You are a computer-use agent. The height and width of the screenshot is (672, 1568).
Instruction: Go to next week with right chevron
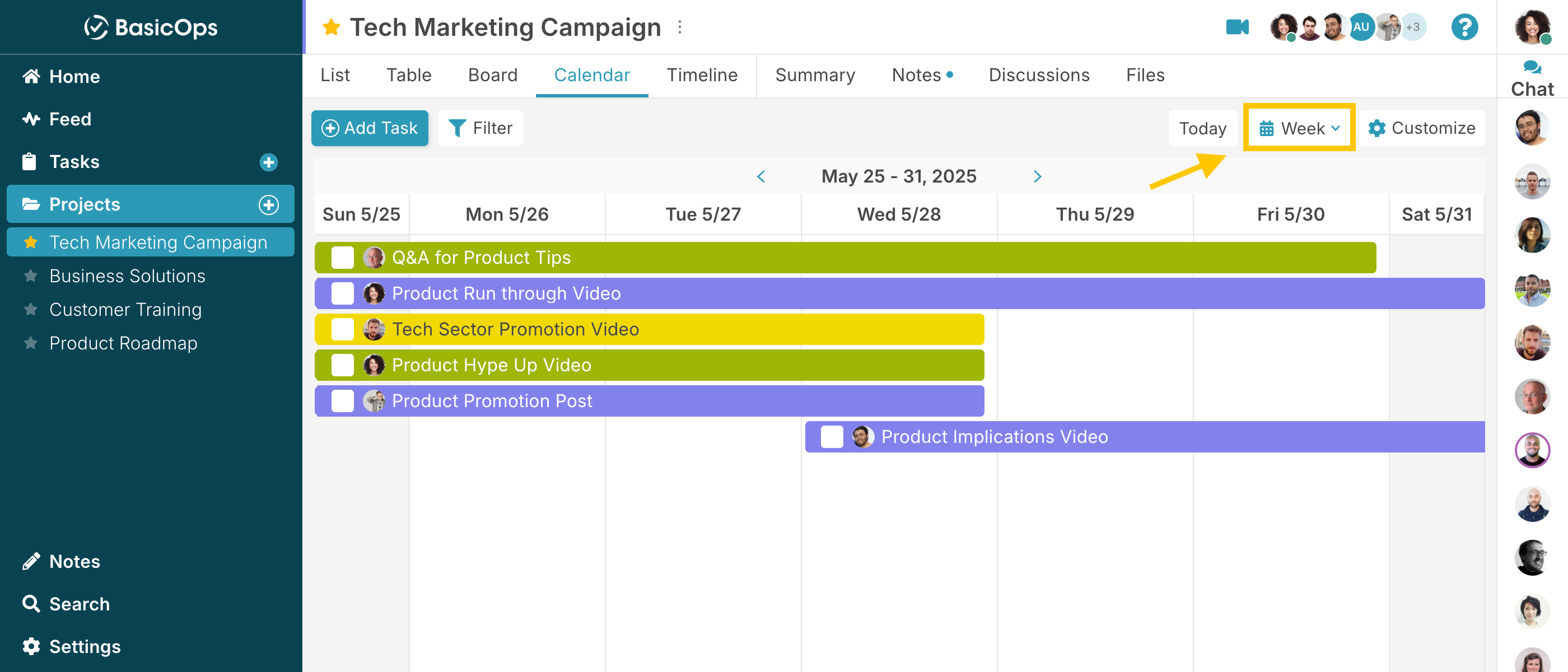click(x=1037, y=176)
